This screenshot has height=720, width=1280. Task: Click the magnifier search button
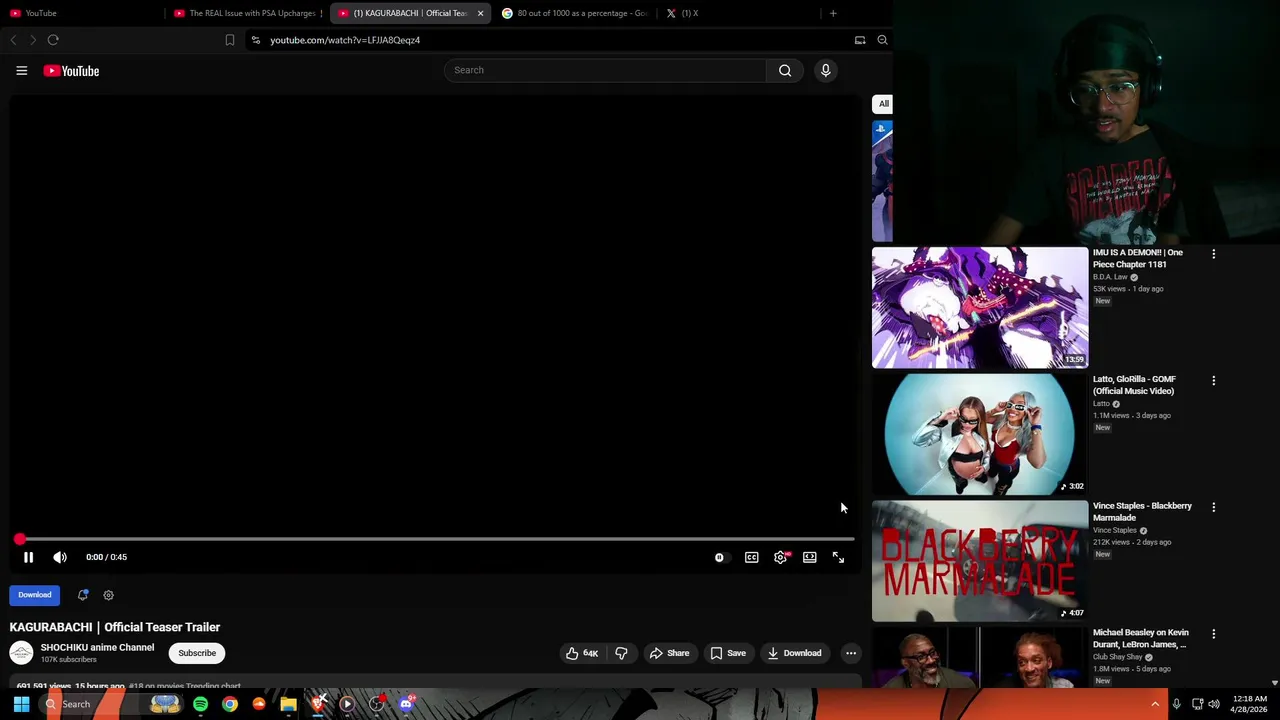coord(785,70)
